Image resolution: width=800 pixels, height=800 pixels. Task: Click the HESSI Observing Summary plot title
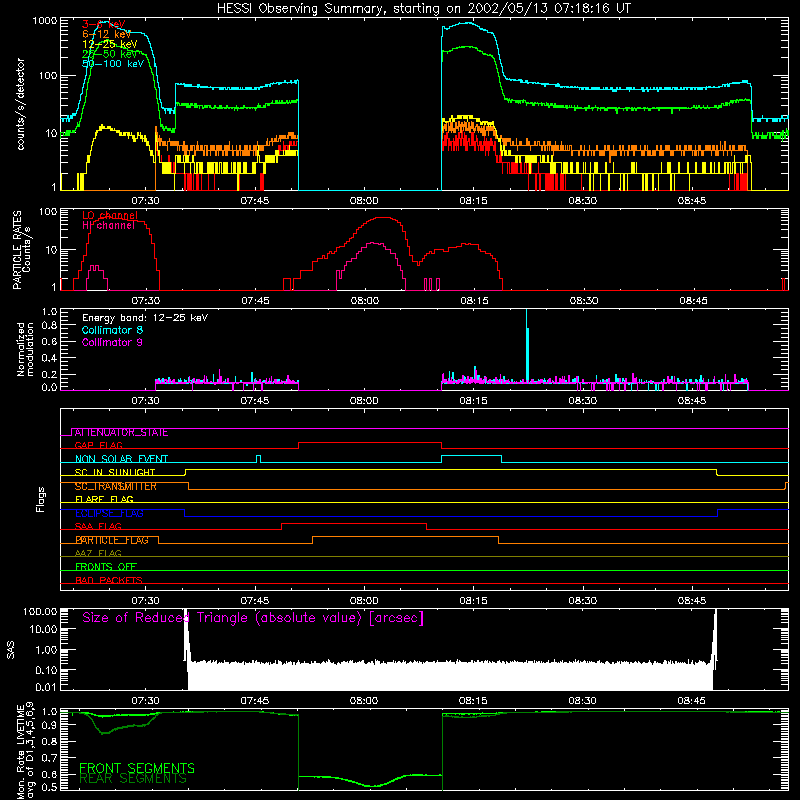[423, 9]
